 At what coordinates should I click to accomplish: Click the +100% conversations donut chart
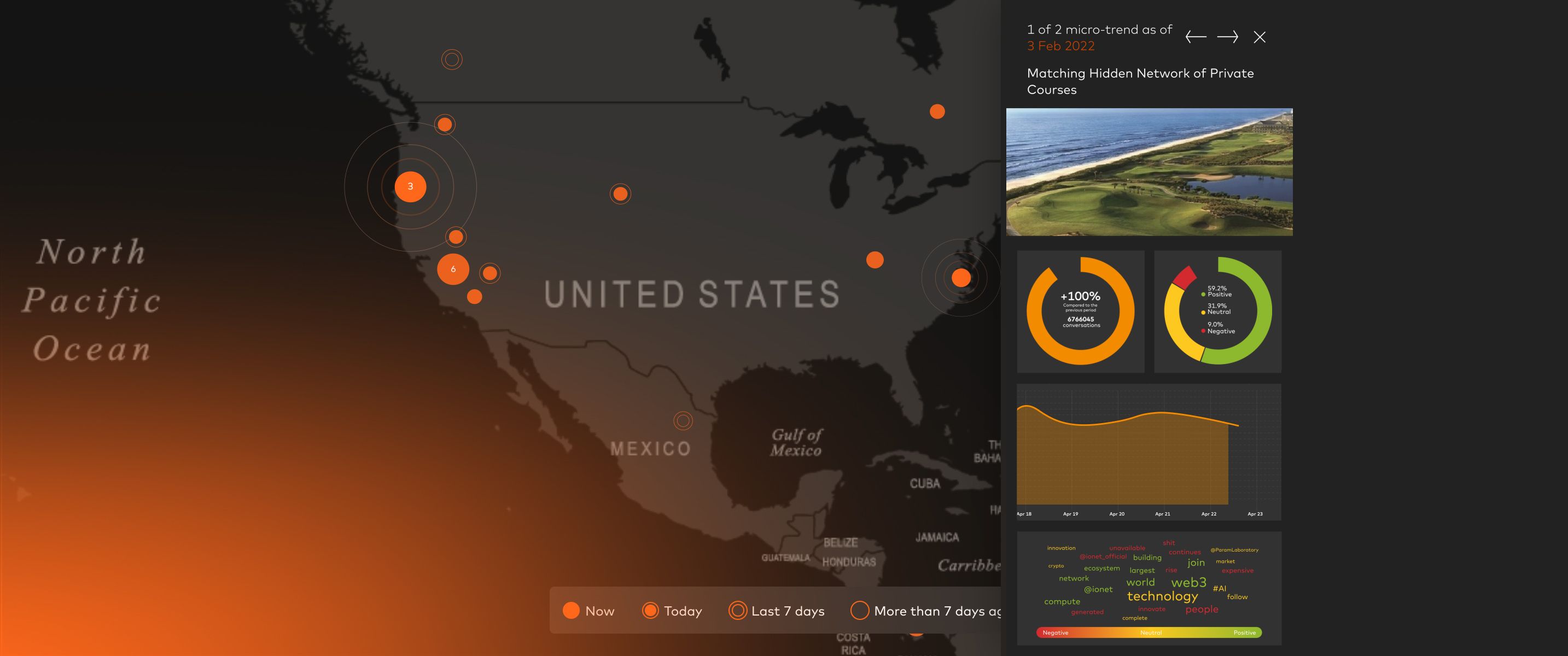(x=1081, y=311)
